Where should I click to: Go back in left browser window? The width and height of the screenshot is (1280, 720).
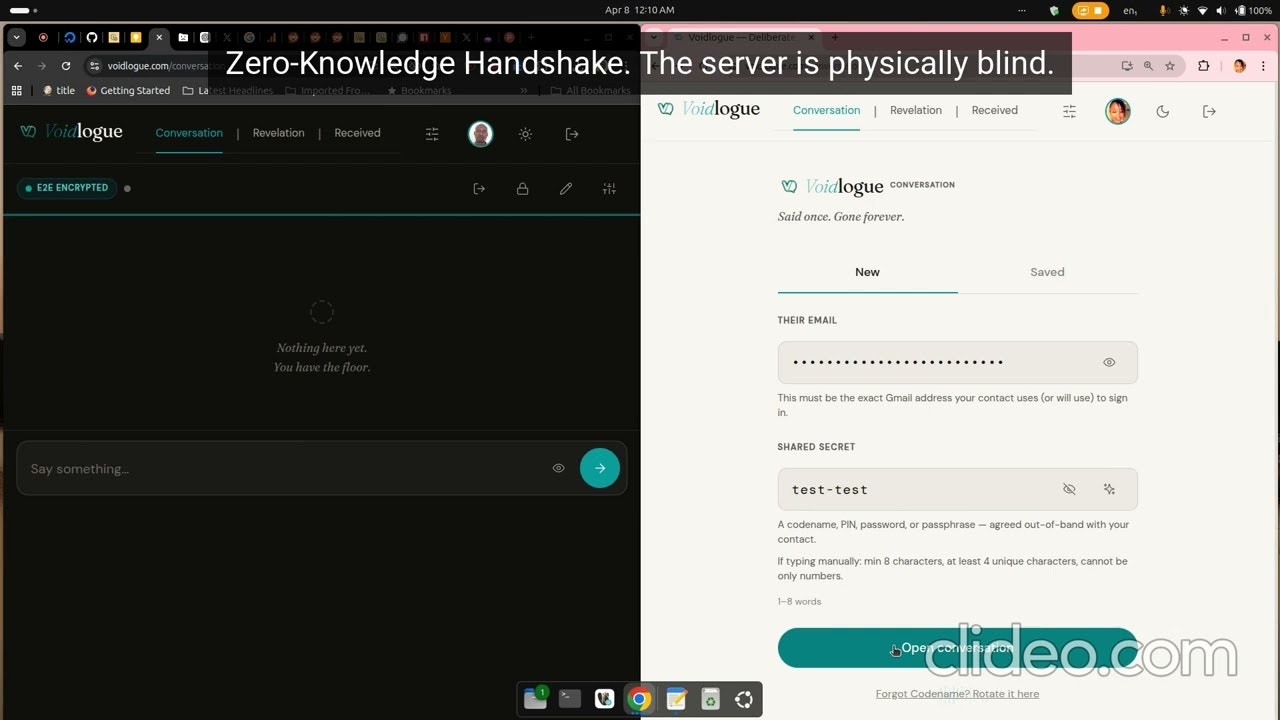[x=18, y=66]
